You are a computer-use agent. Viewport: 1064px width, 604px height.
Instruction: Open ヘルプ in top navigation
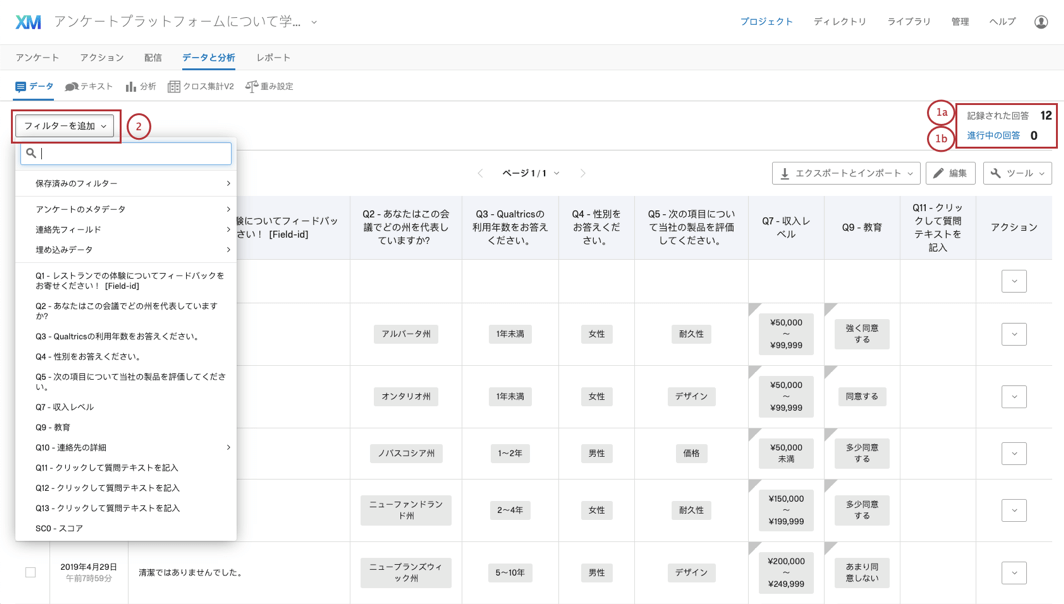point(1002,22)
